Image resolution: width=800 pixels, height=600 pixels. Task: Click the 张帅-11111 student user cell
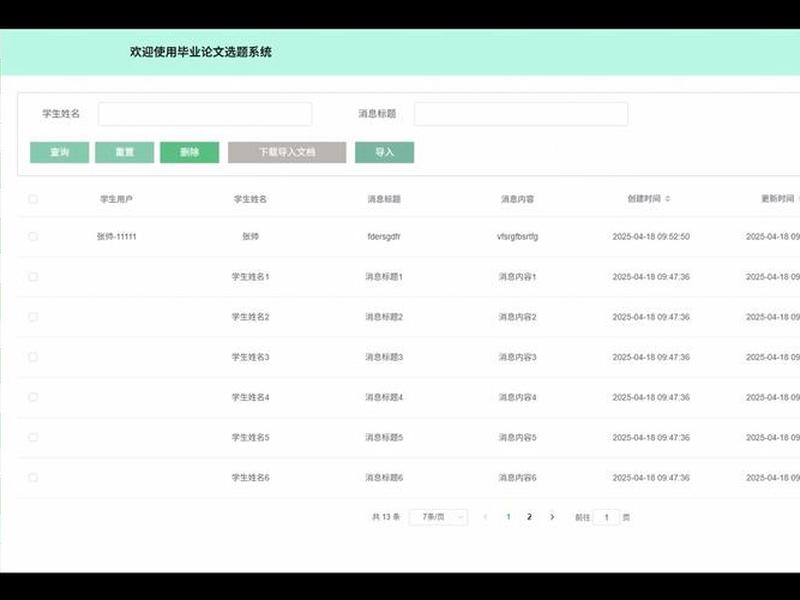coord(116,236)
